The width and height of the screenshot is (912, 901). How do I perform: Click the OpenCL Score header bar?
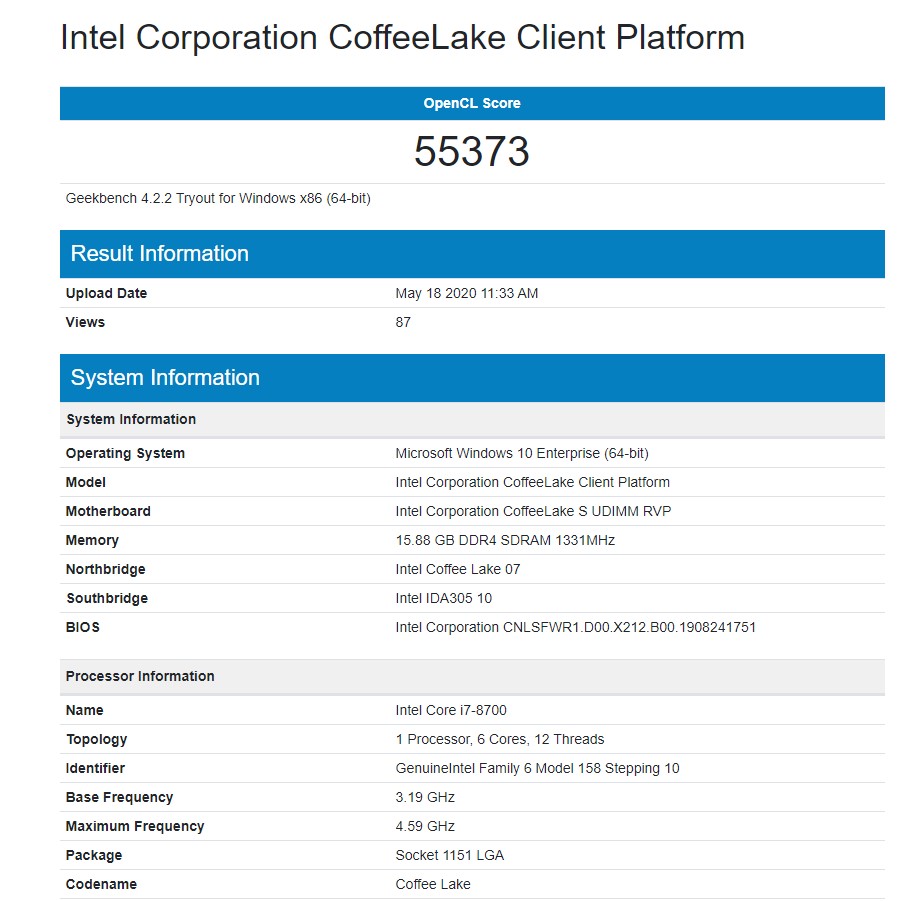472,103
